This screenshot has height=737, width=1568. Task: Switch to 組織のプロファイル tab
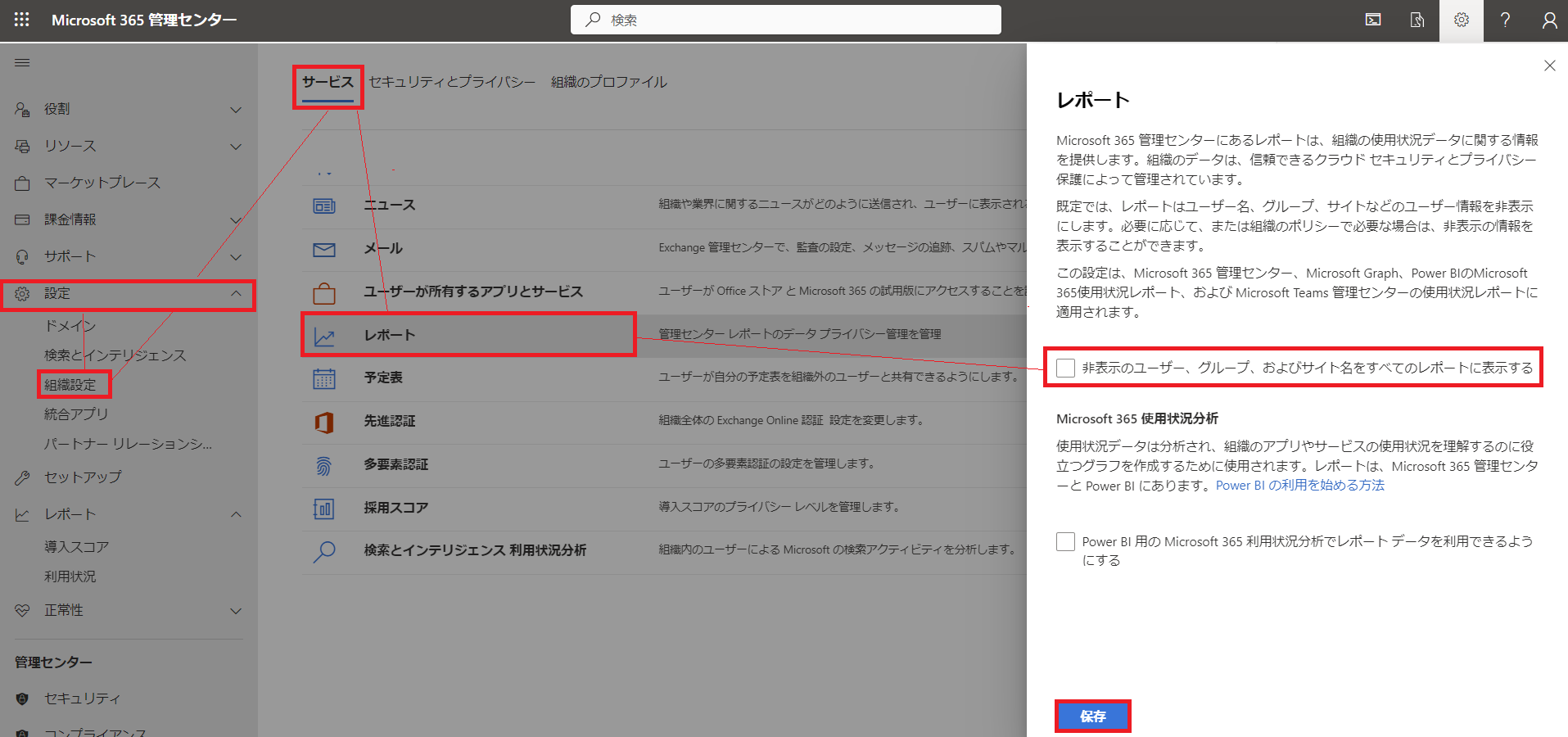[609, 82]
